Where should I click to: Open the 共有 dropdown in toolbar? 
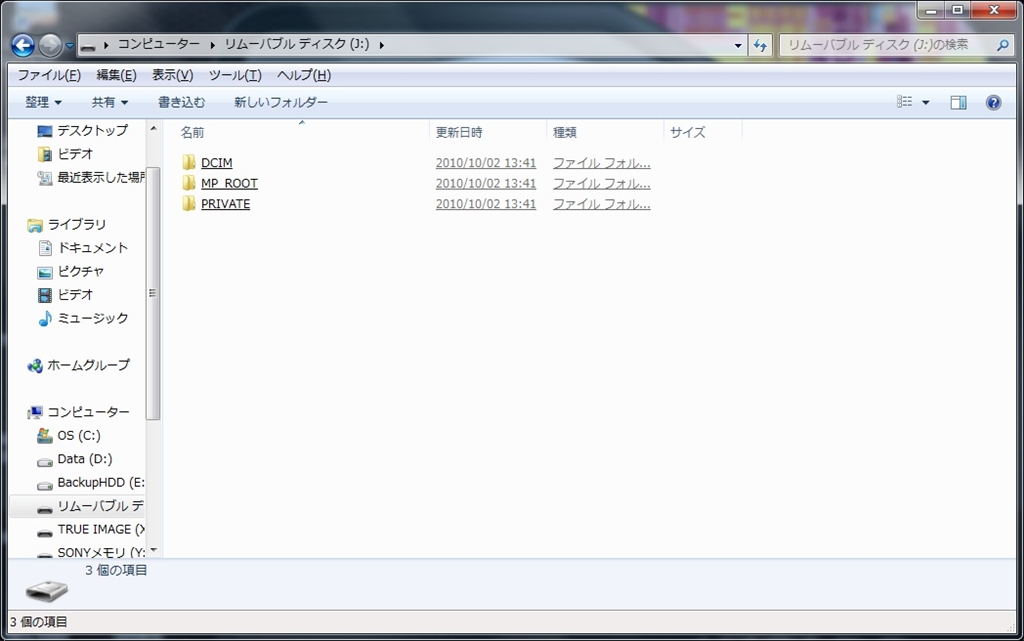(x=110, y=102)
